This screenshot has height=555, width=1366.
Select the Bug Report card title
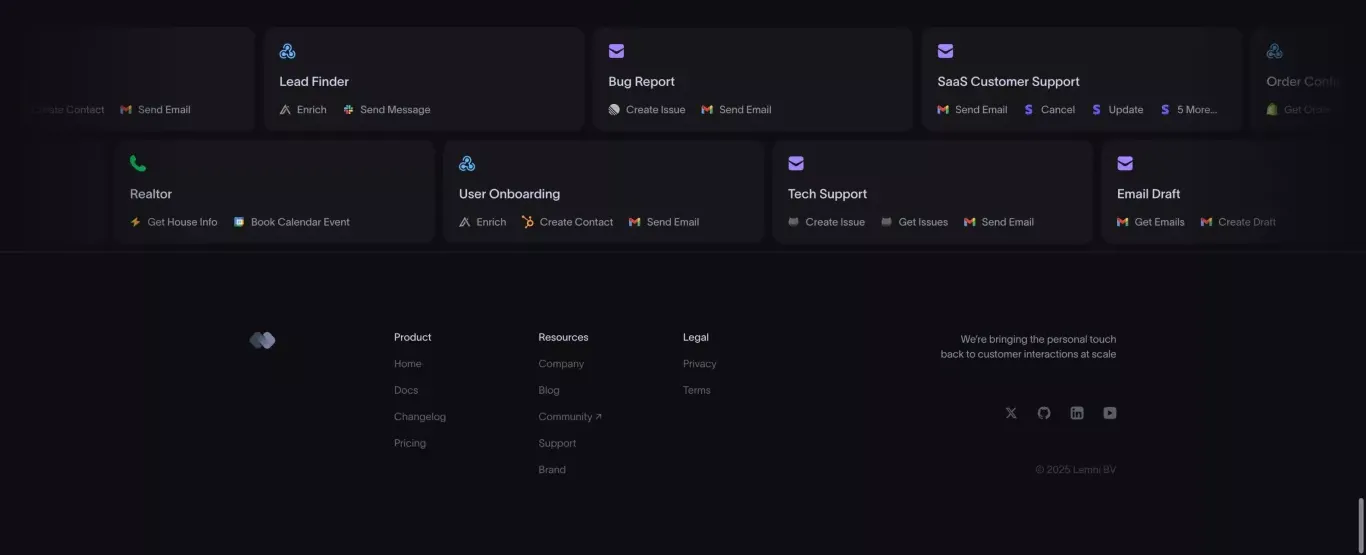pos(641,82)
